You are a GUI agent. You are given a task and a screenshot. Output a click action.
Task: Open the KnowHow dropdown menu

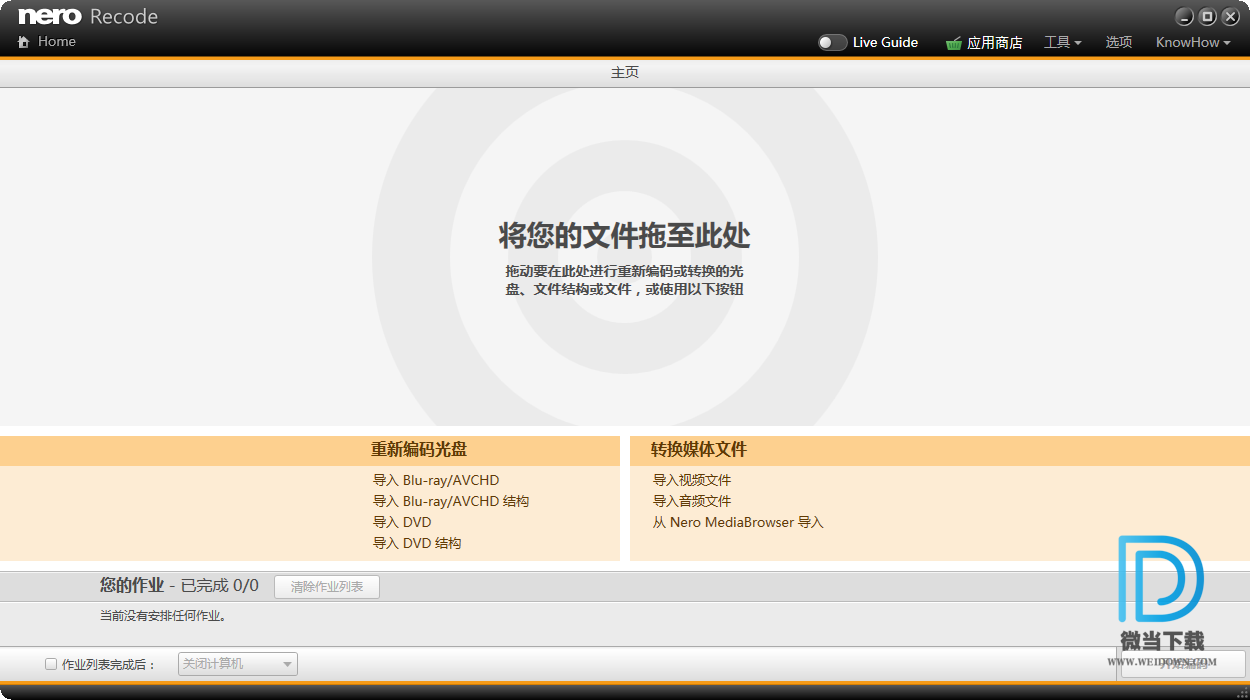(1192, 42)
